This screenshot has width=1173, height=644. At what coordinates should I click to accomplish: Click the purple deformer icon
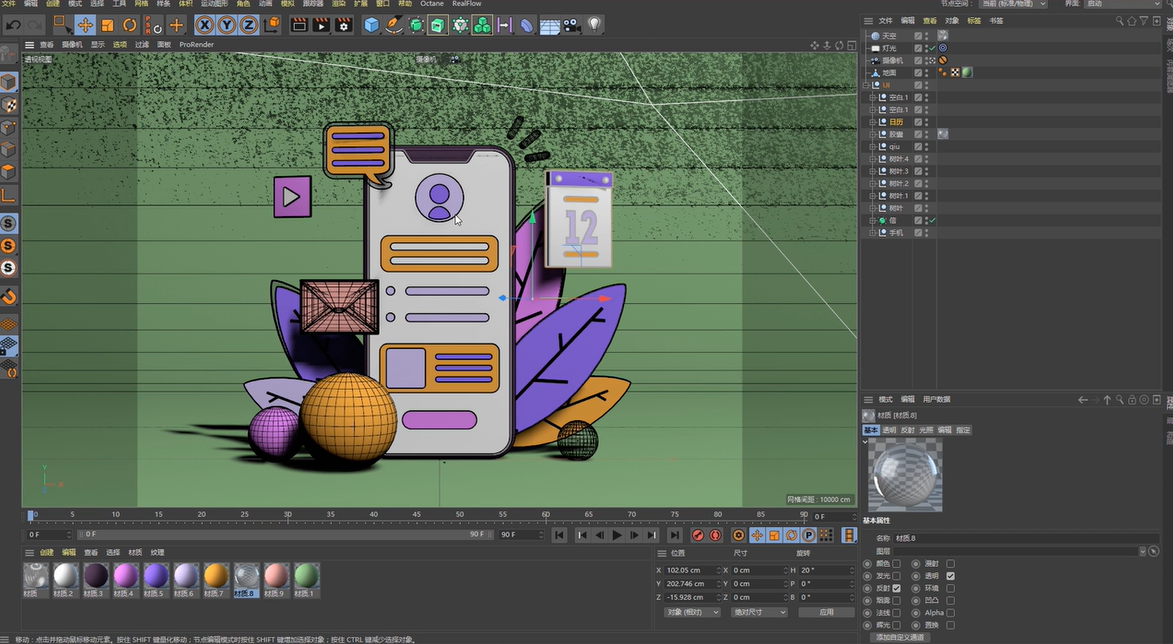(x=527, y=25)
